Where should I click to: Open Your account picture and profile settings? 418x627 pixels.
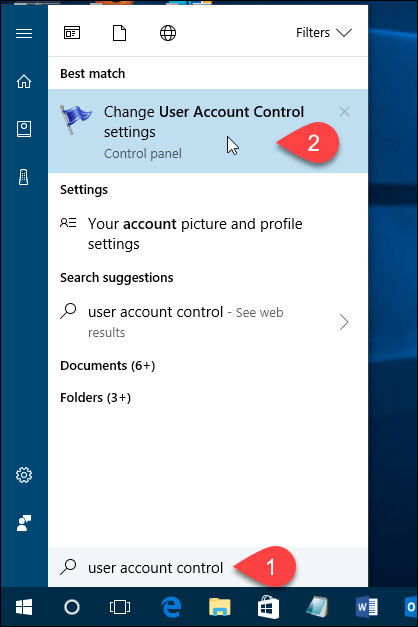click(x=208, y=234)
